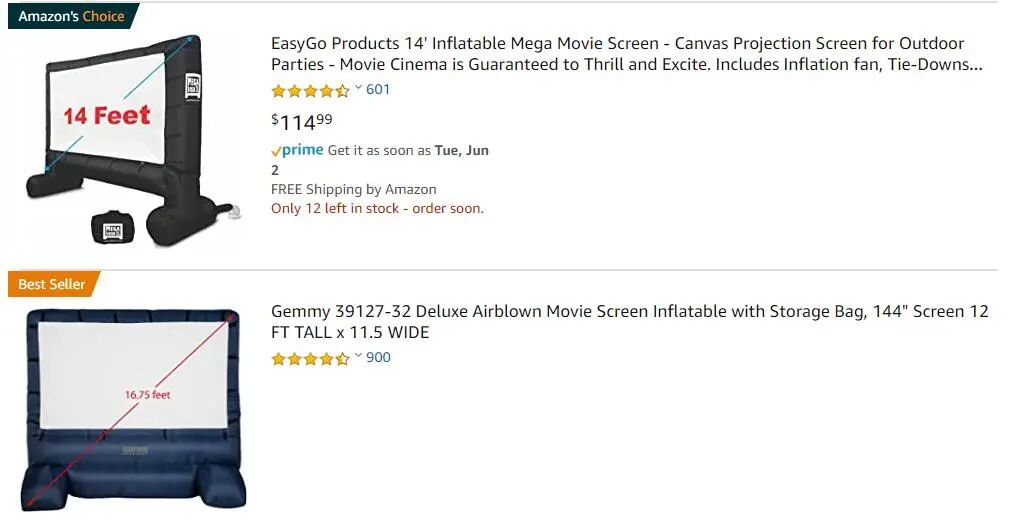Image resolution: width=1015 pixels, height=528 pixels.
Task: Click the star rating of the Gemmy screen
Action: coord(310,358)
